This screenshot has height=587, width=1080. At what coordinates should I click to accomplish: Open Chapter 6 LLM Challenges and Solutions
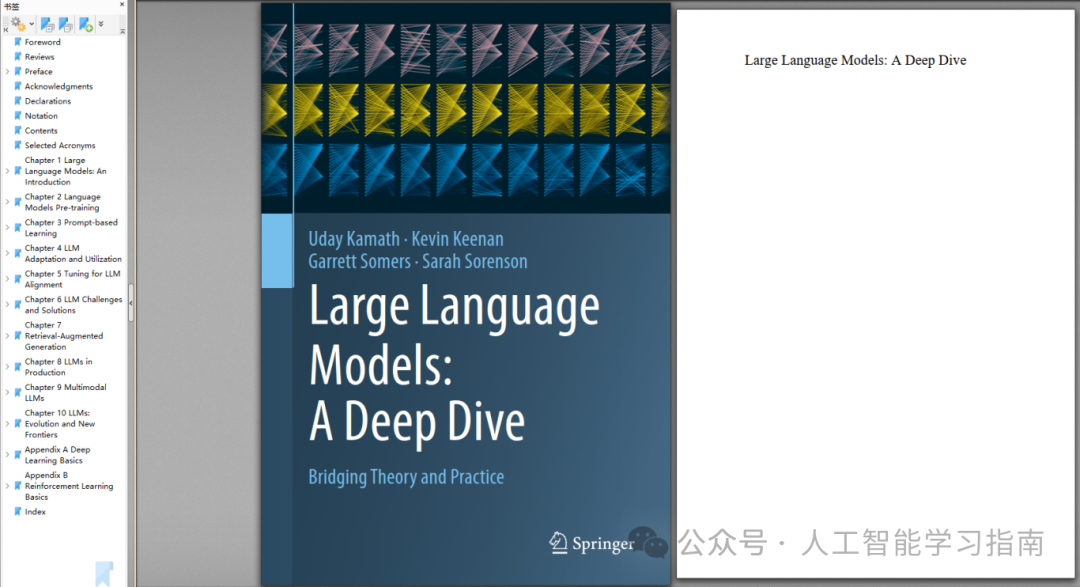tap(73, 305)
